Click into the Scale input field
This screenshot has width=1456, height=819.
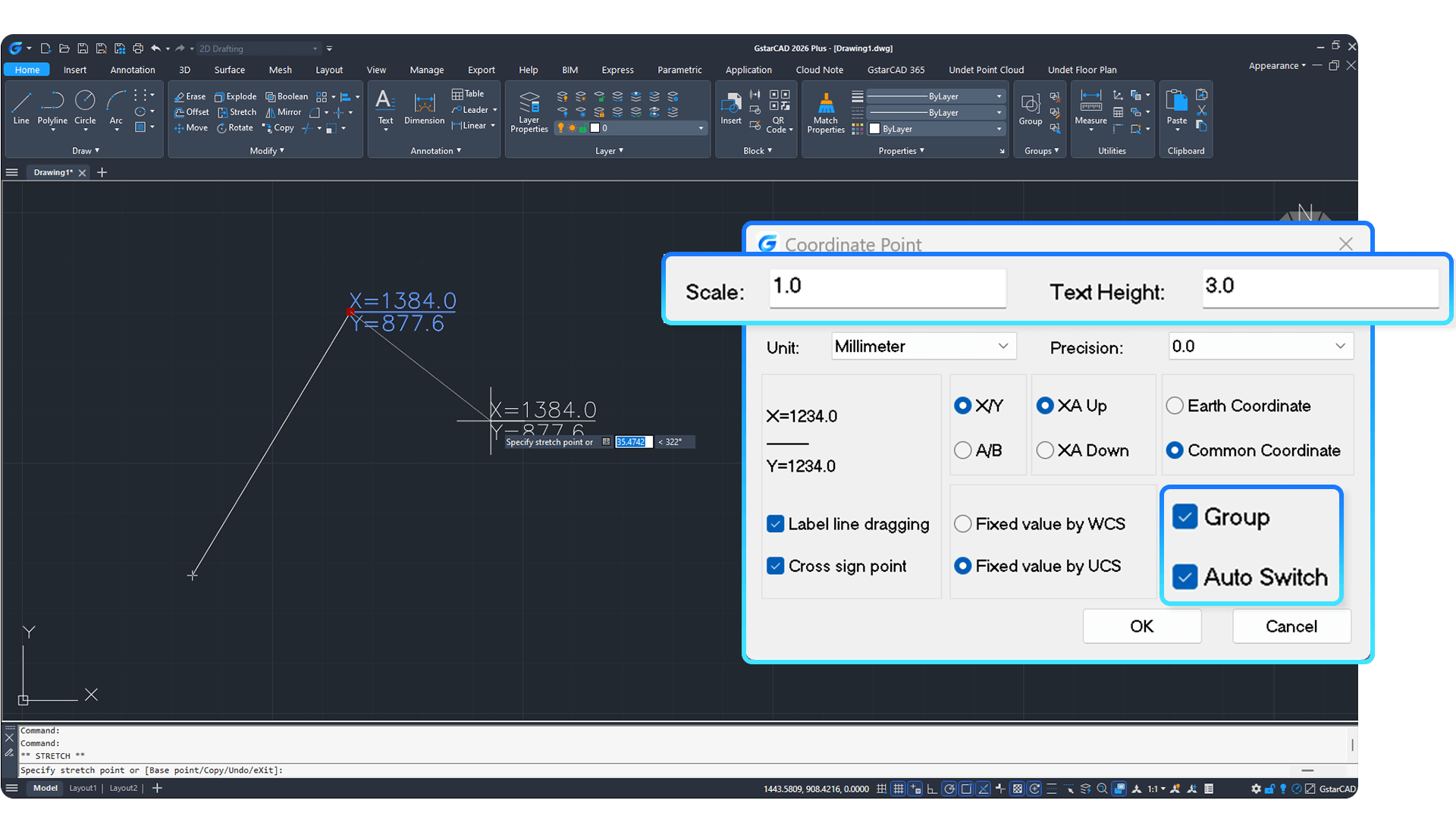pos(888,288)
